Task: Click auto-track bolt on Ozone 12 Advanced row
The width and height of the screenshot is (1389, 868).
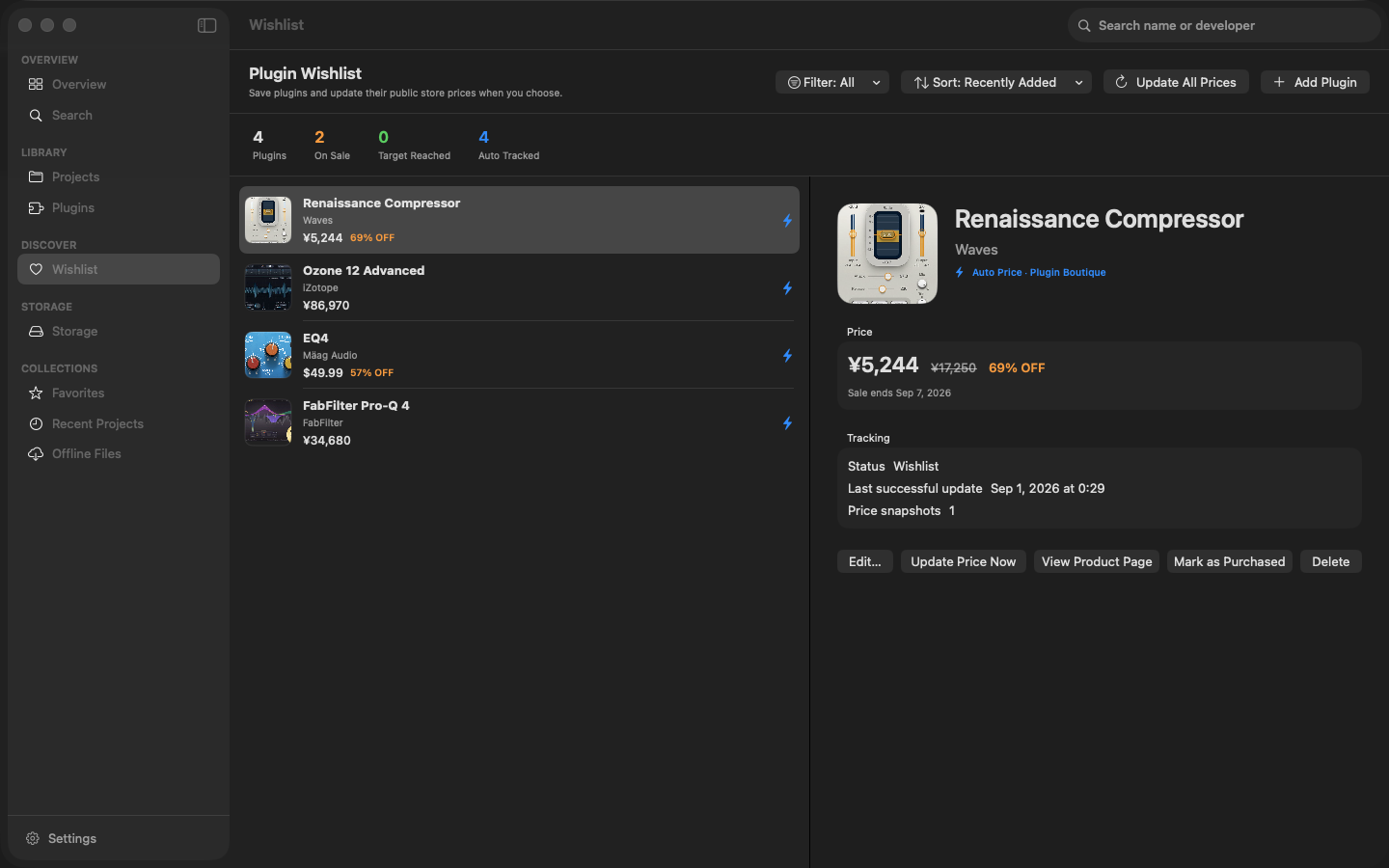Action: (x=787, y=287)
